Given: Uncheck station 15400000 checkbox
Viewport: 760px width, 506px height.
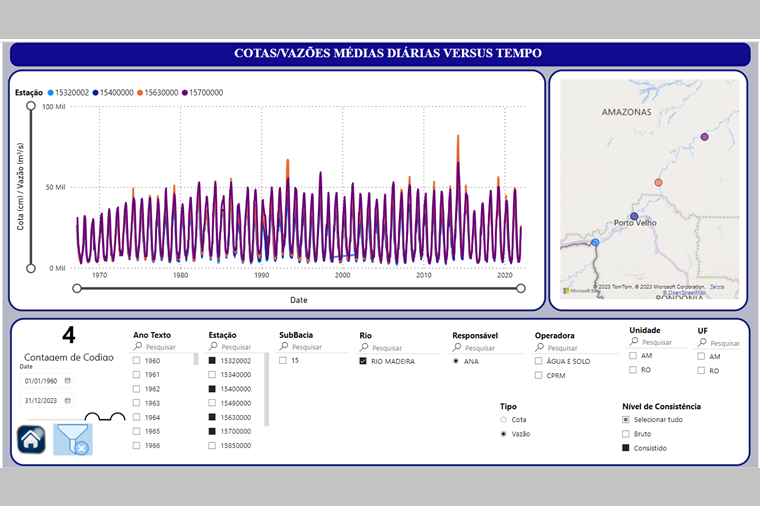Looking at the screenshot, I should point(213,389).
